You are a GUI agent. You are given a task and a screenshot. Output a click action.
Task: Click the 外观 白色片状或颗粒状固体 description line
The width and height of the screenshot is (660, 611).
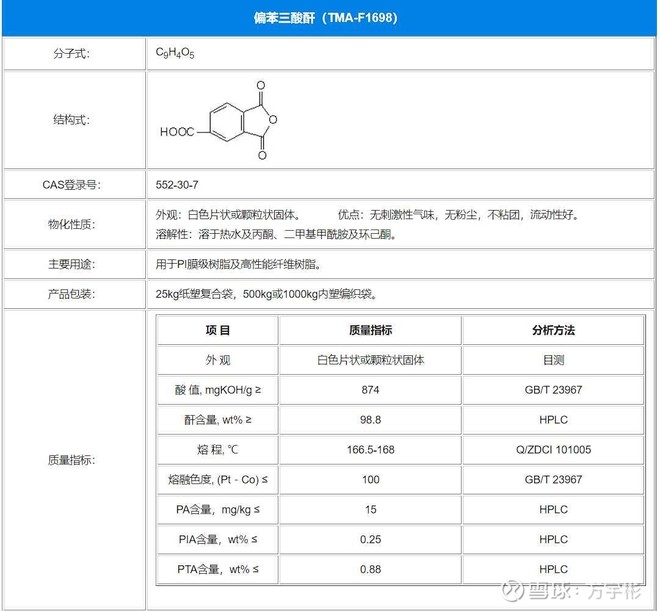pyautogui.click(x=229, y=215)
